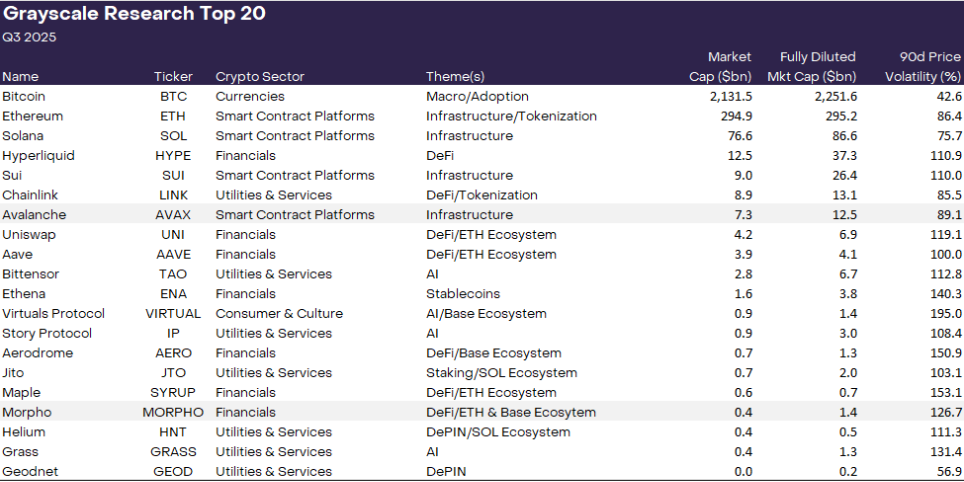Select the 'LINK' ticker cell
This screenshot has width=964, height=482.
(173, 195)
